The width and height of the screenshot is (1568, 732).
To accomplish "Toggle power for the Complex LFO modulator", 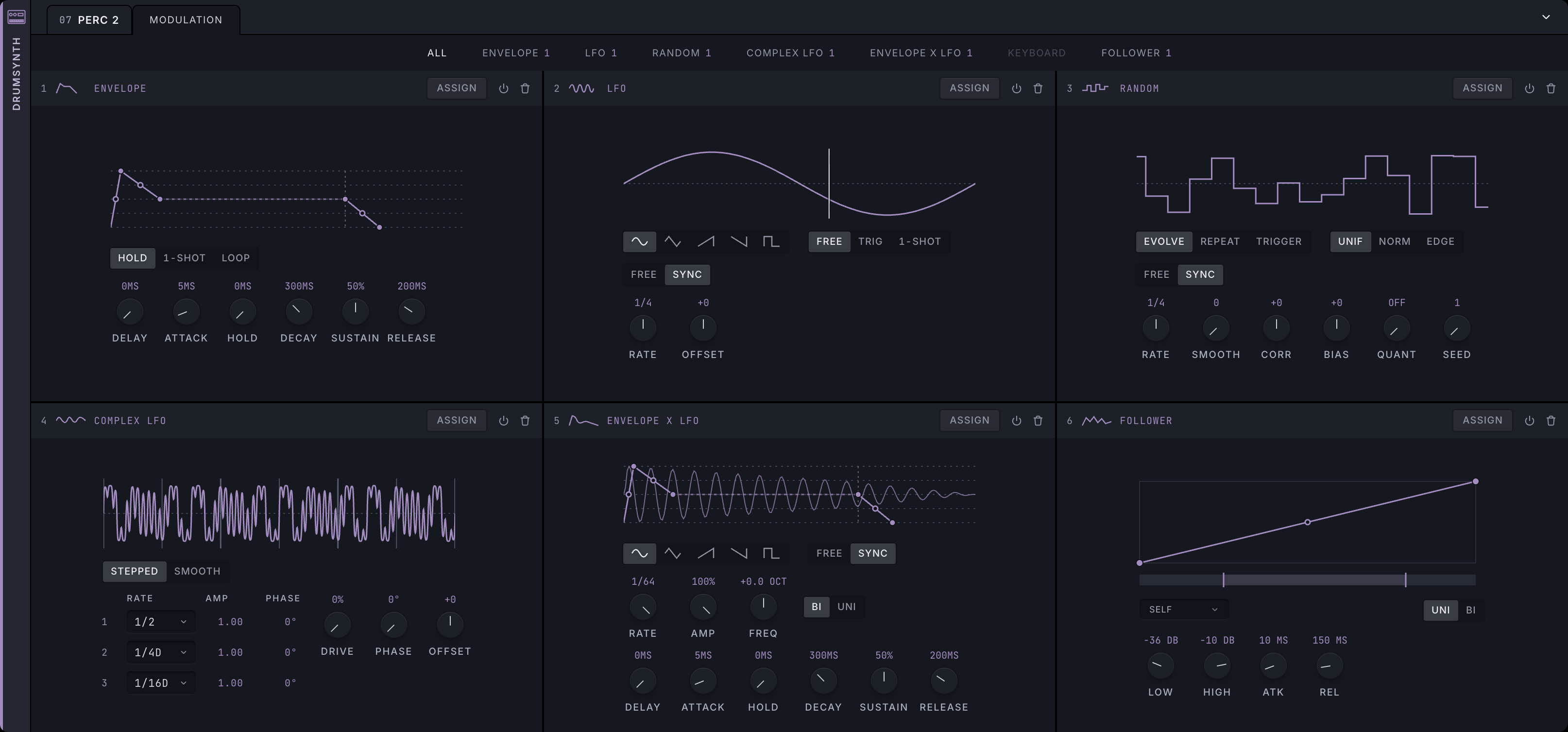I will [503, 421].
